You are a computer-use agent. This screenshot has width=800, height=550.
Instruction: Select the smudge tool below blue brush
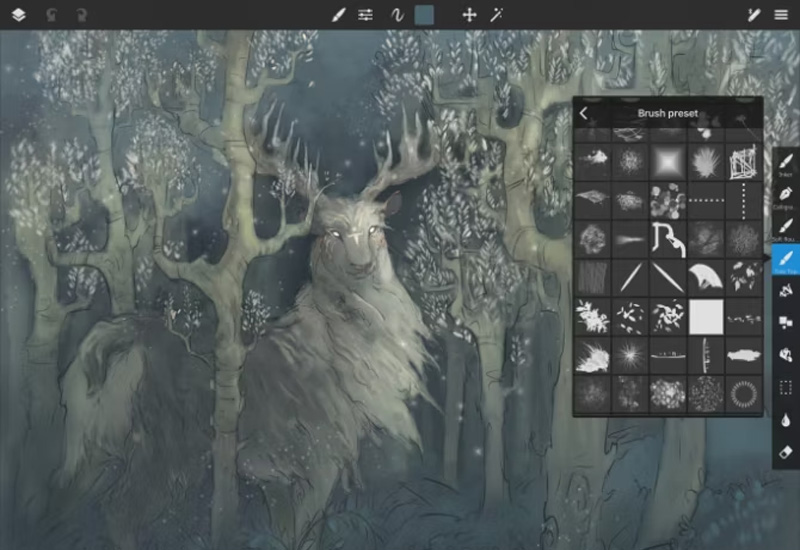(x=786, y=291)
